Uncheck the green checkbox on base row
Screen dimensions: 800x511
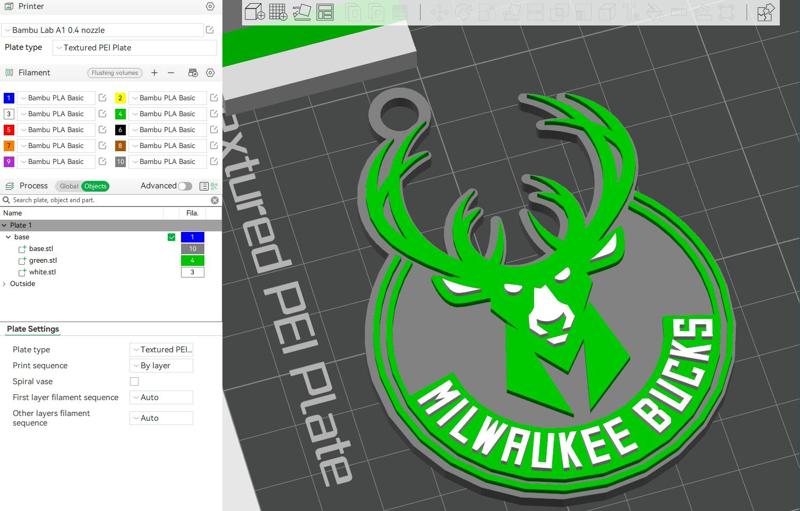pos(171,237)
